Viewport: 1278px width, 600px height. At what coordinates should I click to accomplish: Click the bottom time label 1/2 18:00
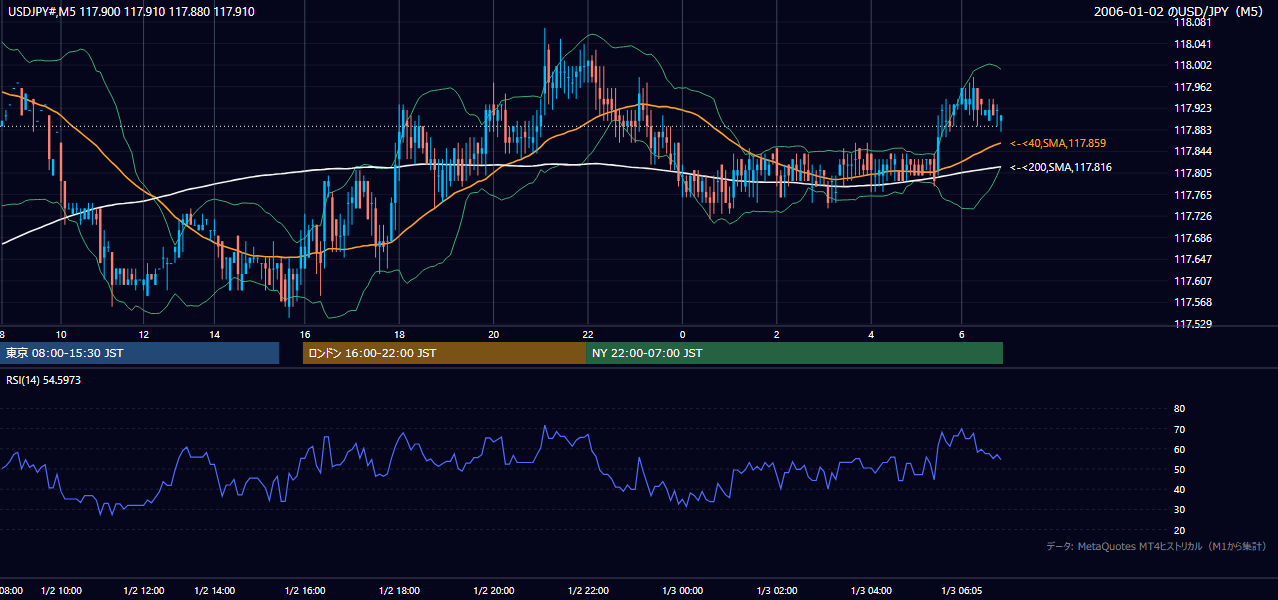398,591
